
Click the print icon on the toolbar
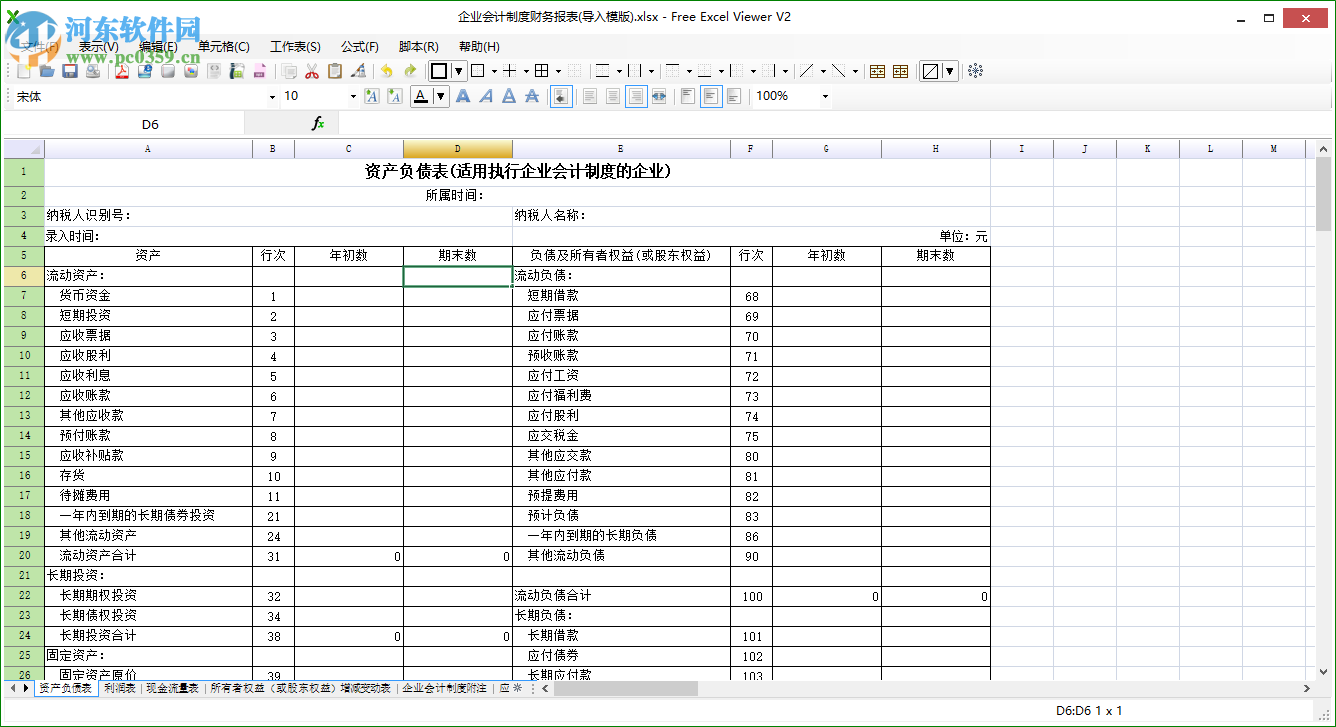pyautogui.click(x=91, y=70)
